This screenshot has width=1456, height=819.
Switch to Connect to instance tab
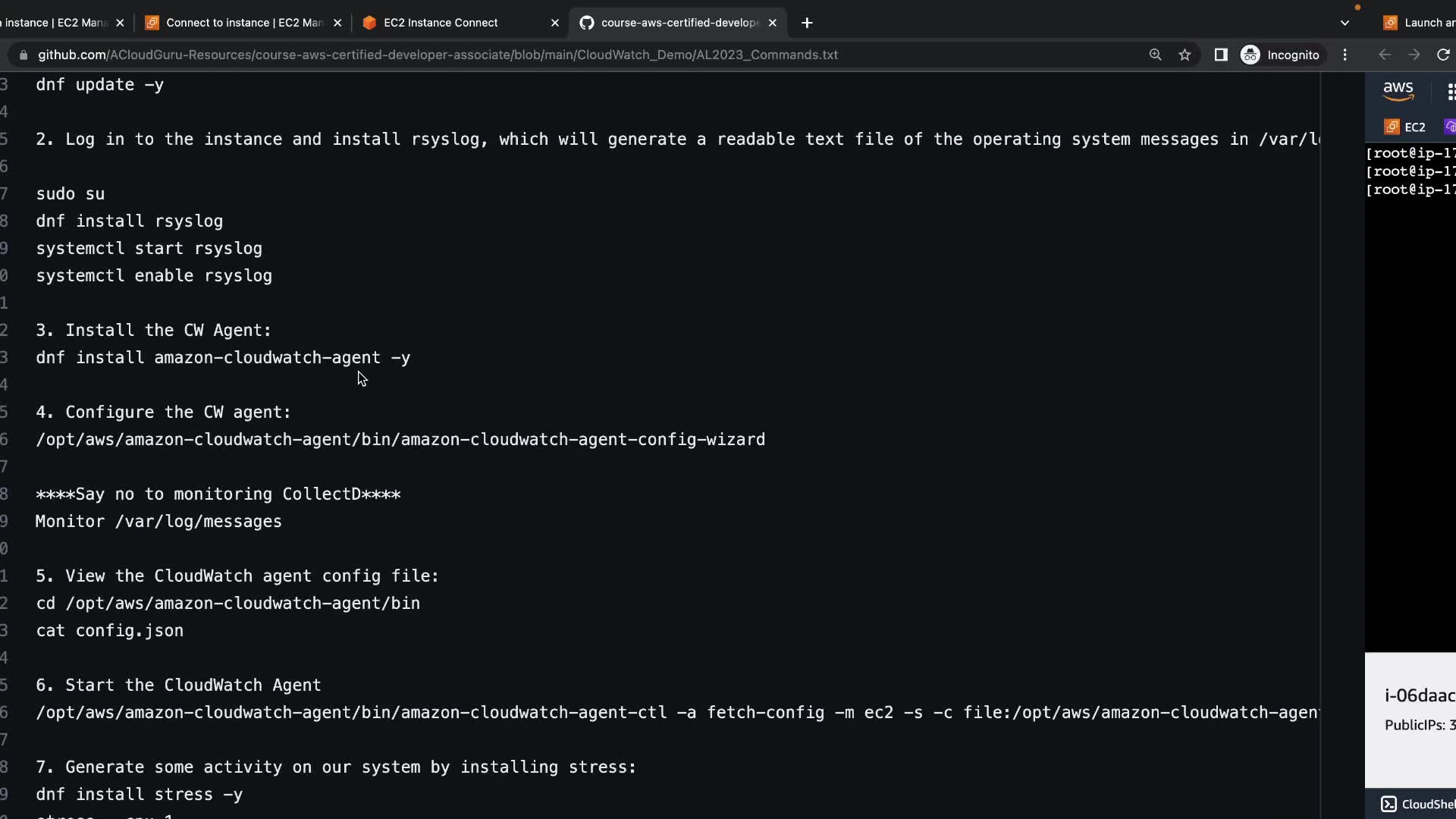click(244, 23)
